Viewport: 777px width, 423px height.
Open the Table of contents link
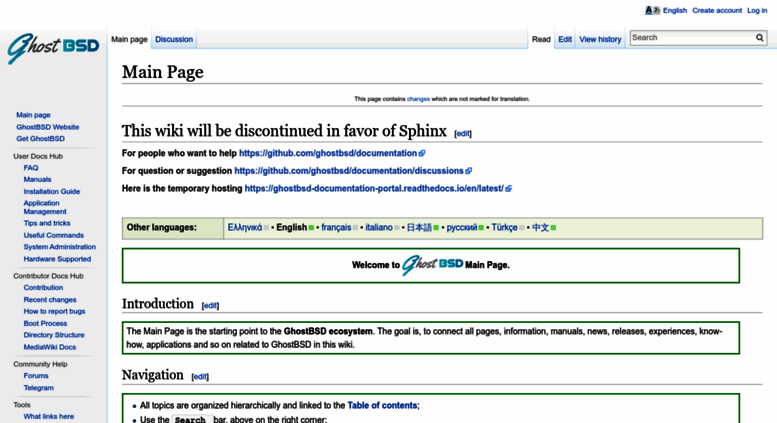click(382, 406)
